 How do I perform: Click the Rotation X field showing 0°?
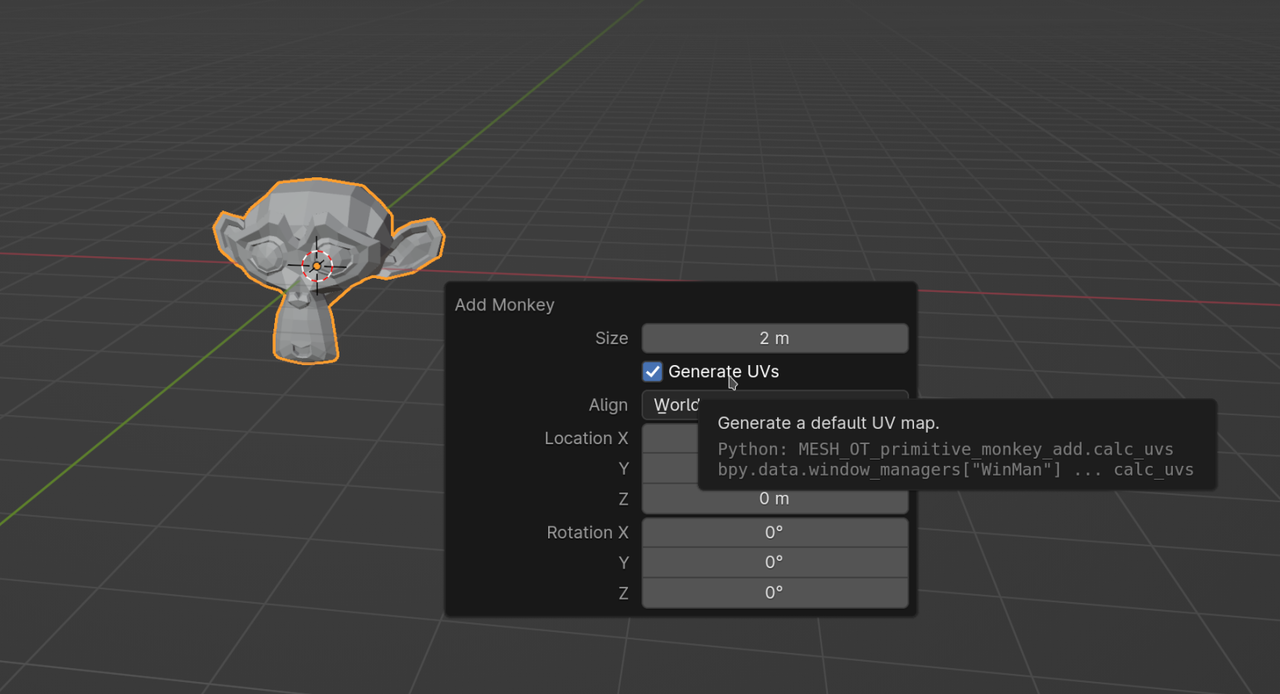point(775,532)
